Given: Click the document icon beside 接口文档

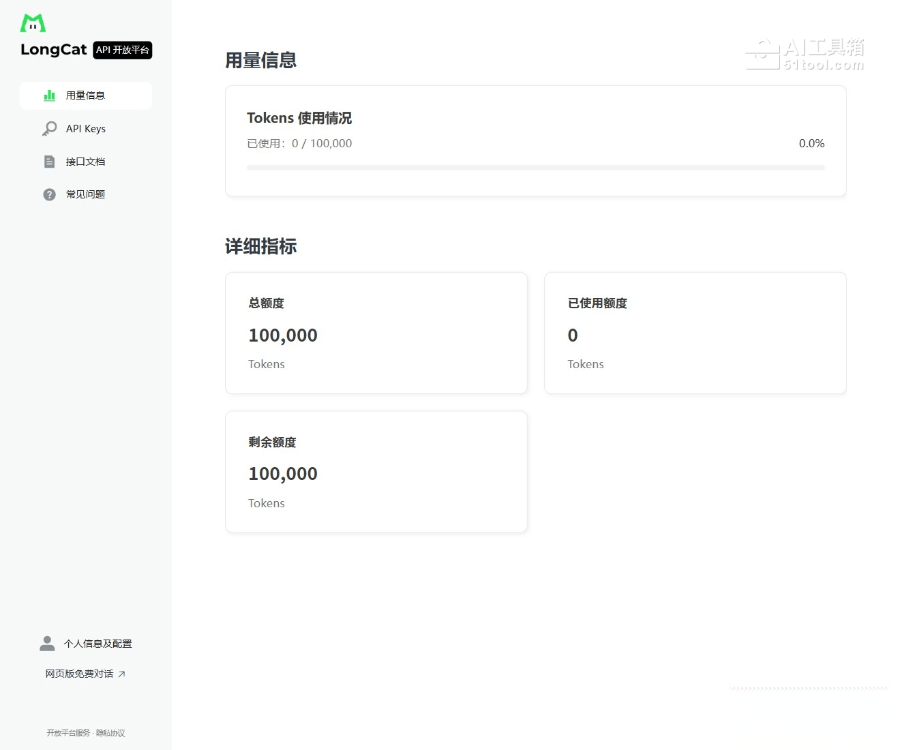Looking at the screenshot, I should [x=49, y=162].
